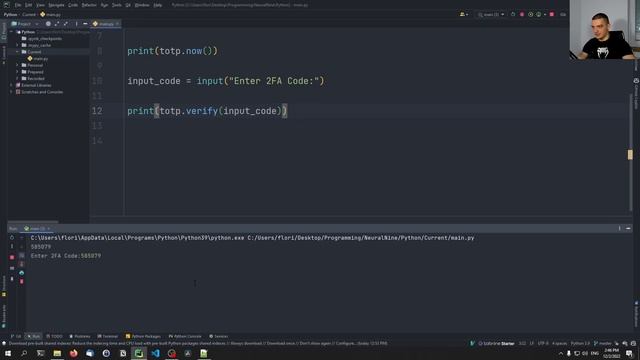The image size is (640, 360).
Task: Close the main.py editor tab
Action: (x=117, y=24)
